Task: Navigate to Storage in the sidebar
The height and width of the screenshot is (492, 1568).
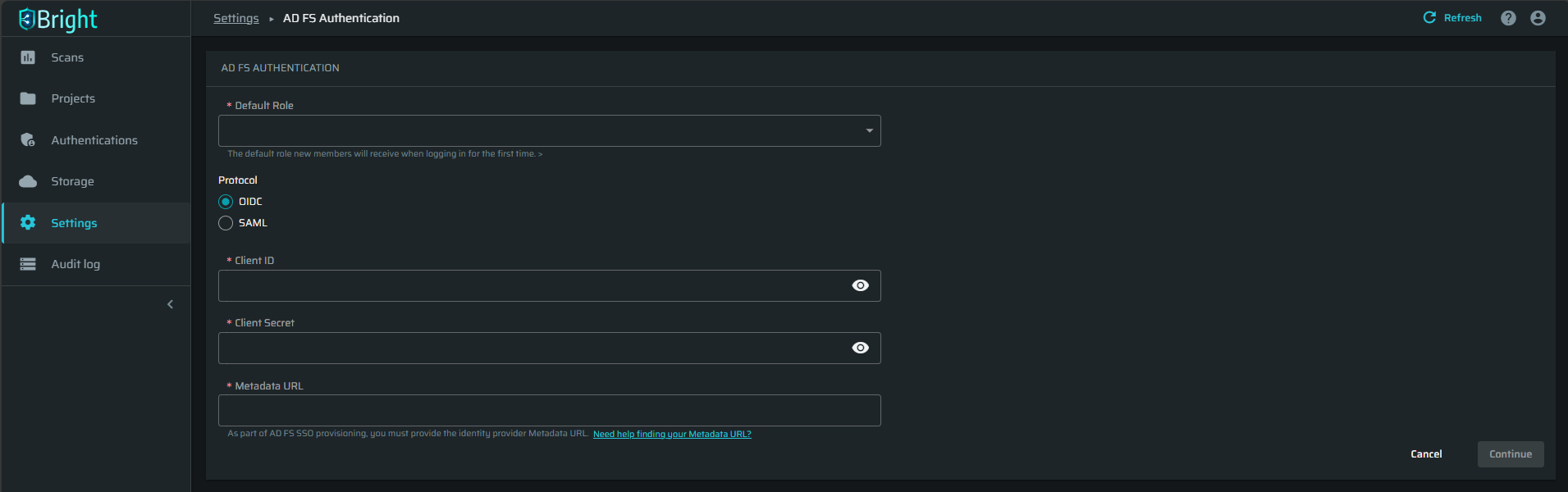Action: click(x=96, y=181)
